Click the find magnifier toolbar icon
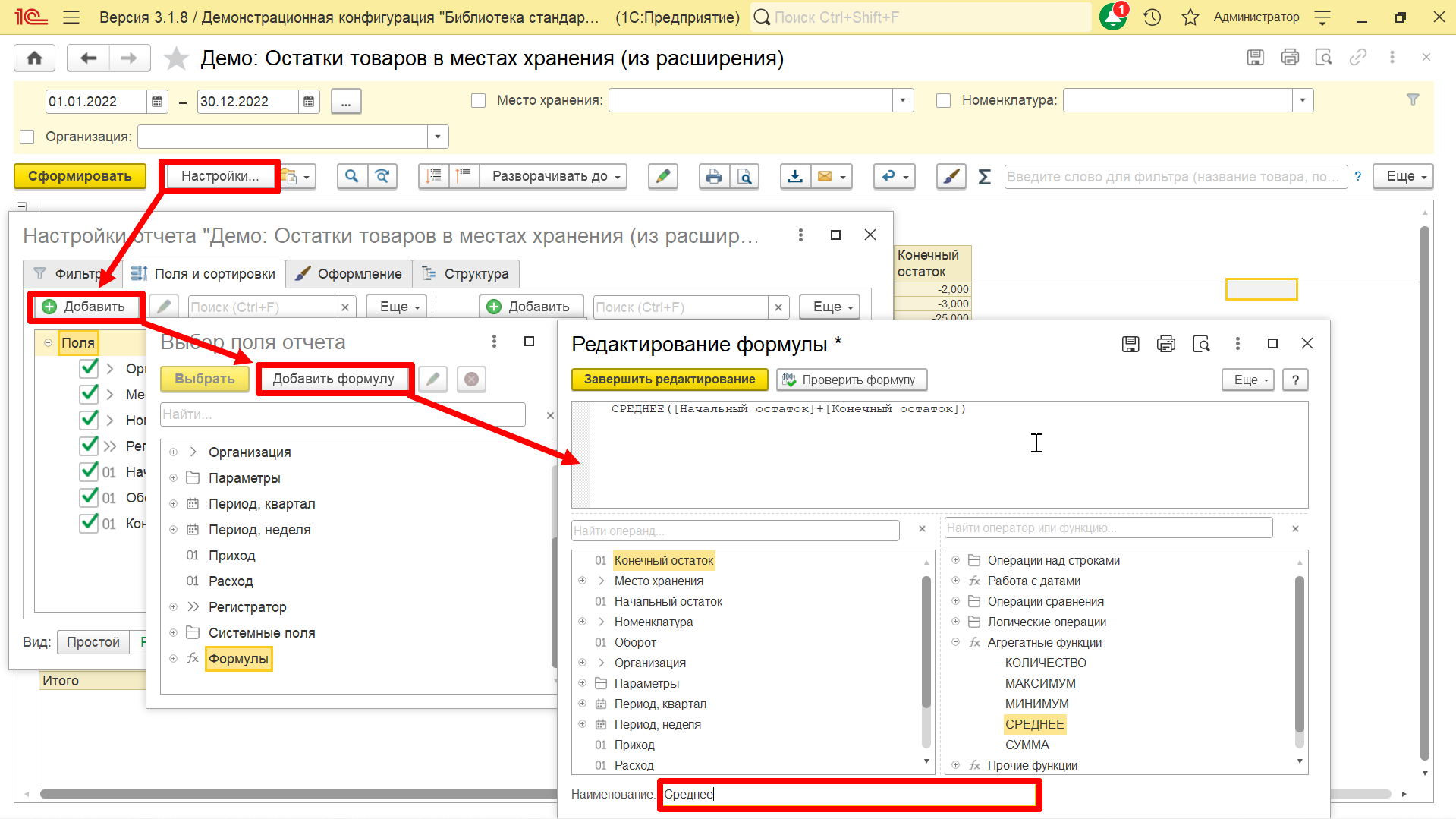Image resolution: width=1456 pixels, height=819 pixels. coord(351,176)
